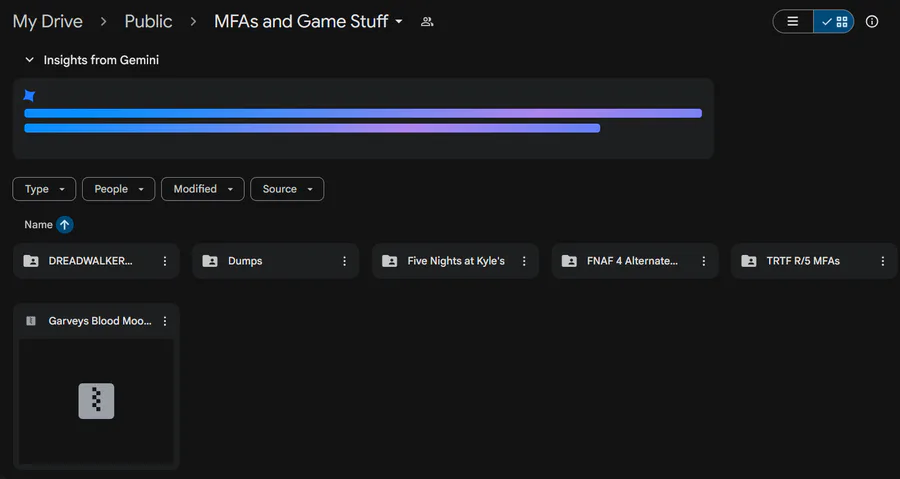The width and height of the screenshot is (900, 479).
Task: Expand the Modified filter dropdown
Action: (202, 189)
